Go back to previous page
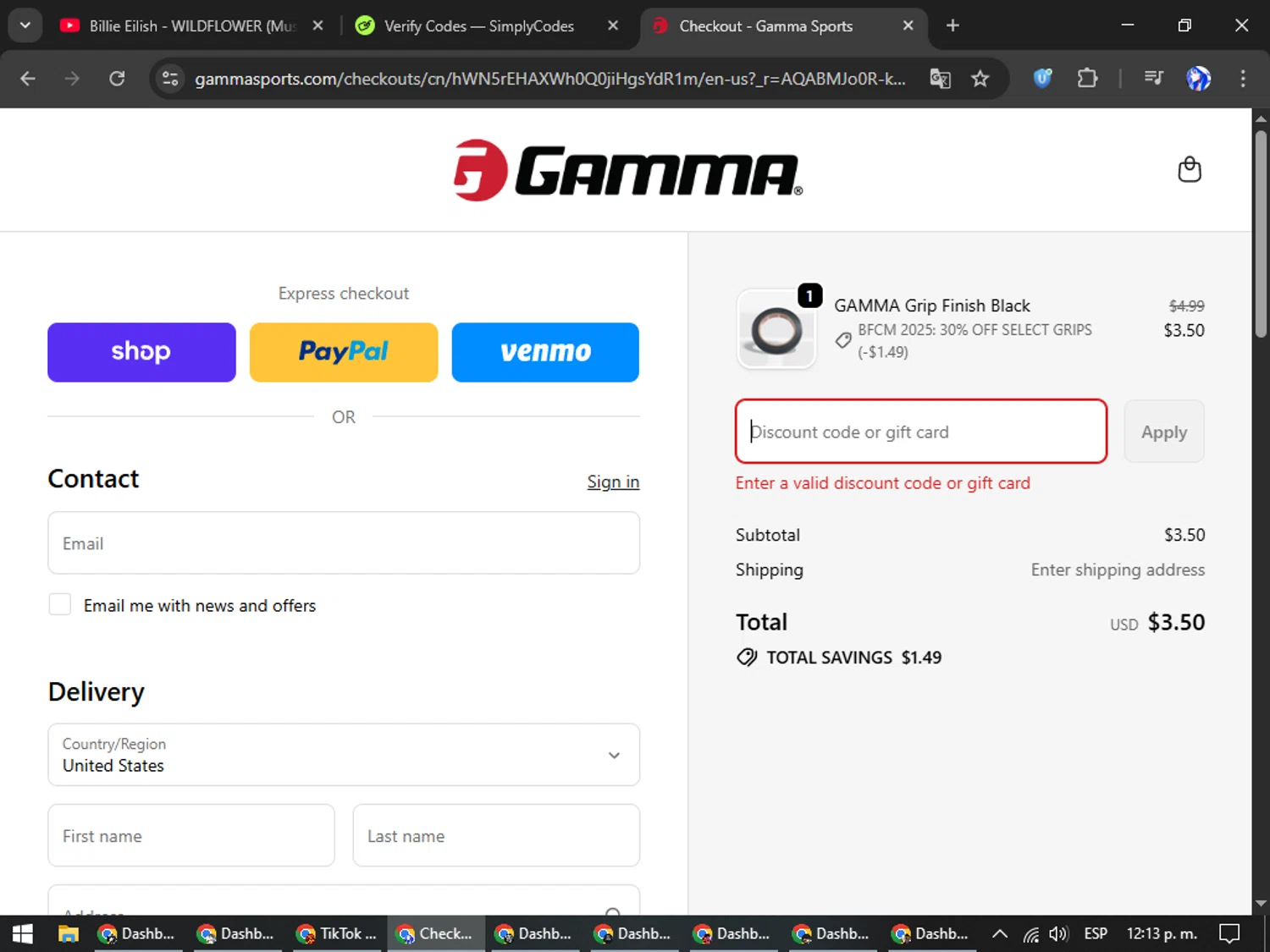This screenshot has width=1270, height=952. [x=28, y=79]
